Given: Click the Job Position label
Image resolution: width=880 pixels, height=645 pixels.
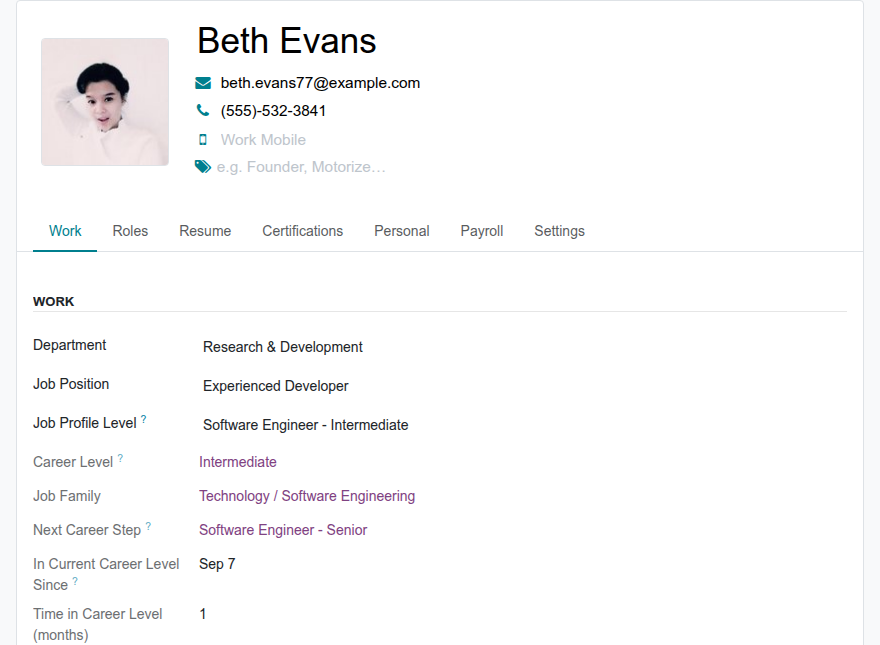Looking at the screenshot, I should point(71,384).
